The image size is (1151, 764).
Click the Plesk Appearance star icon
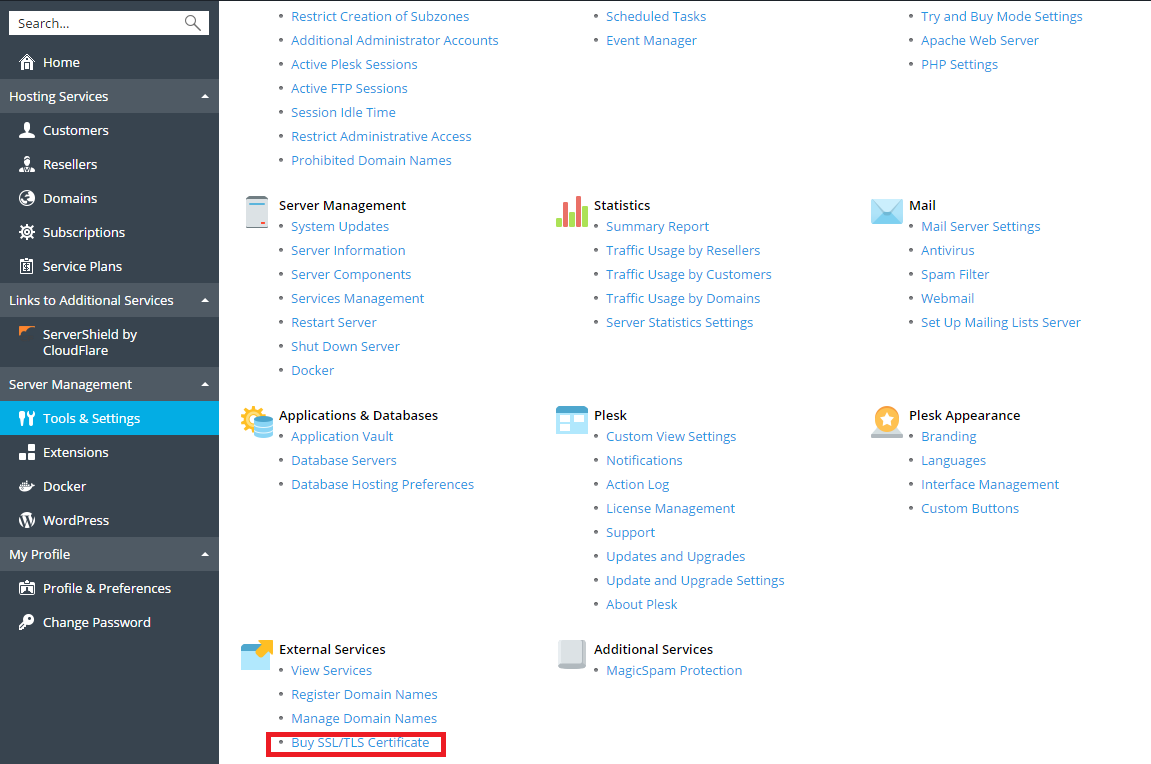point(886,422)
